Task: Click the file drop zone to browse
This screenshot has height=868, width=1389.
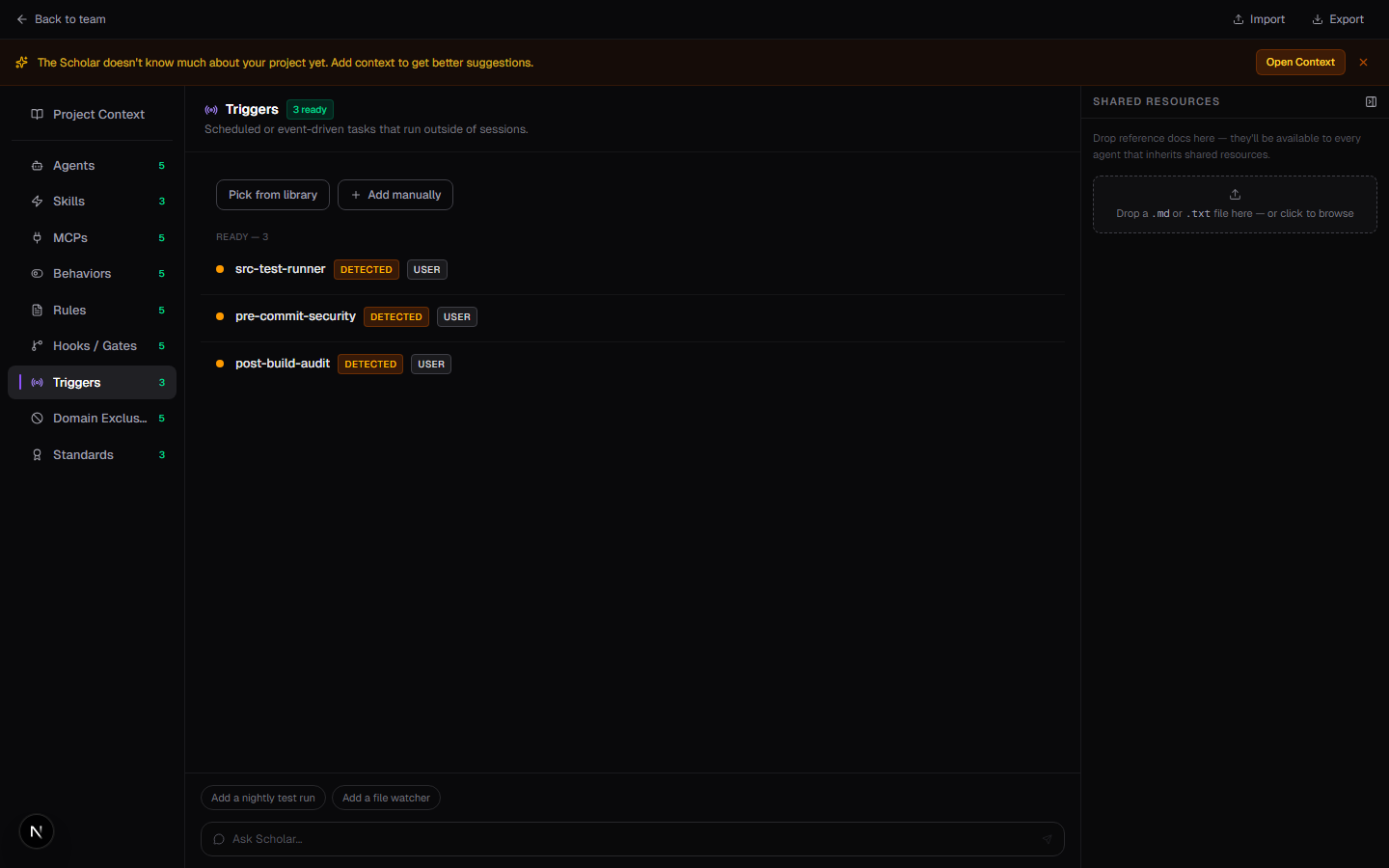Action: click(x=1235, y=204)
